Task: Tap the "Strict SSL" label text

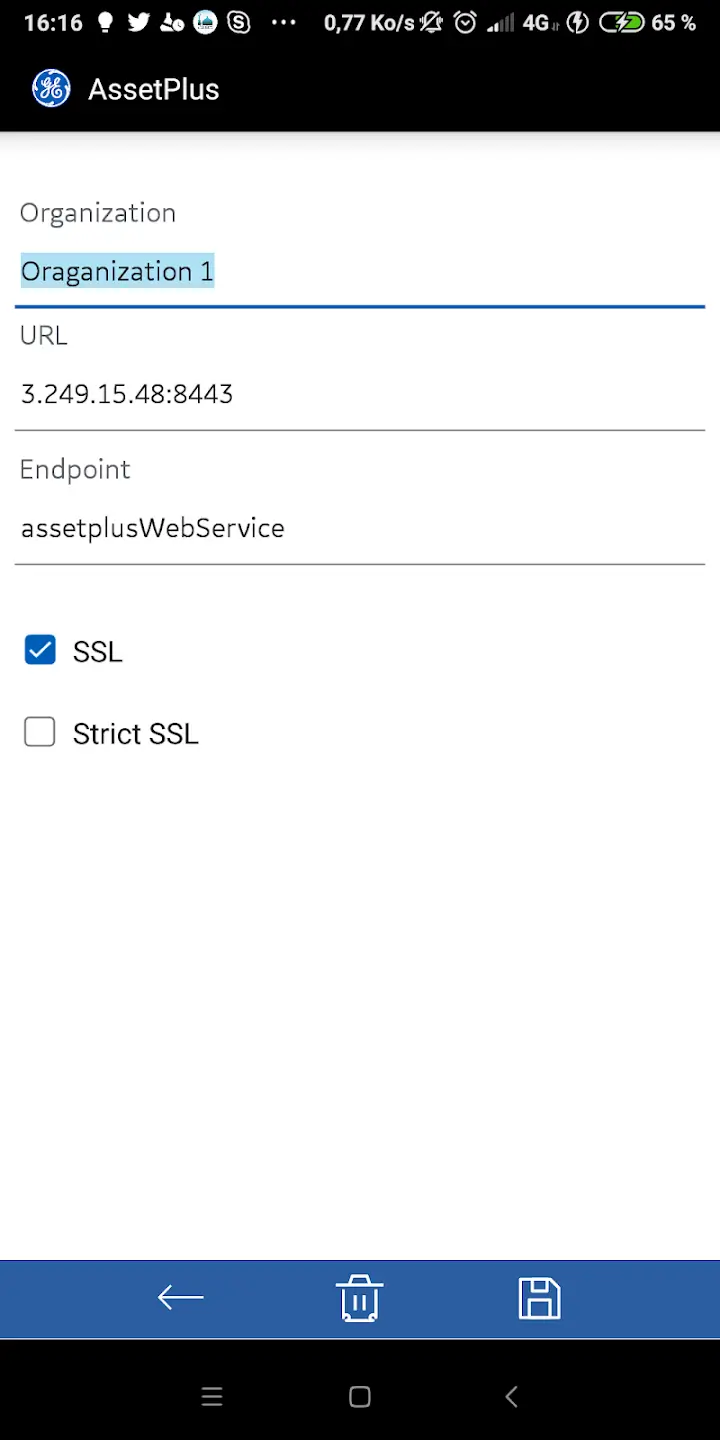Action: point(136,733)
